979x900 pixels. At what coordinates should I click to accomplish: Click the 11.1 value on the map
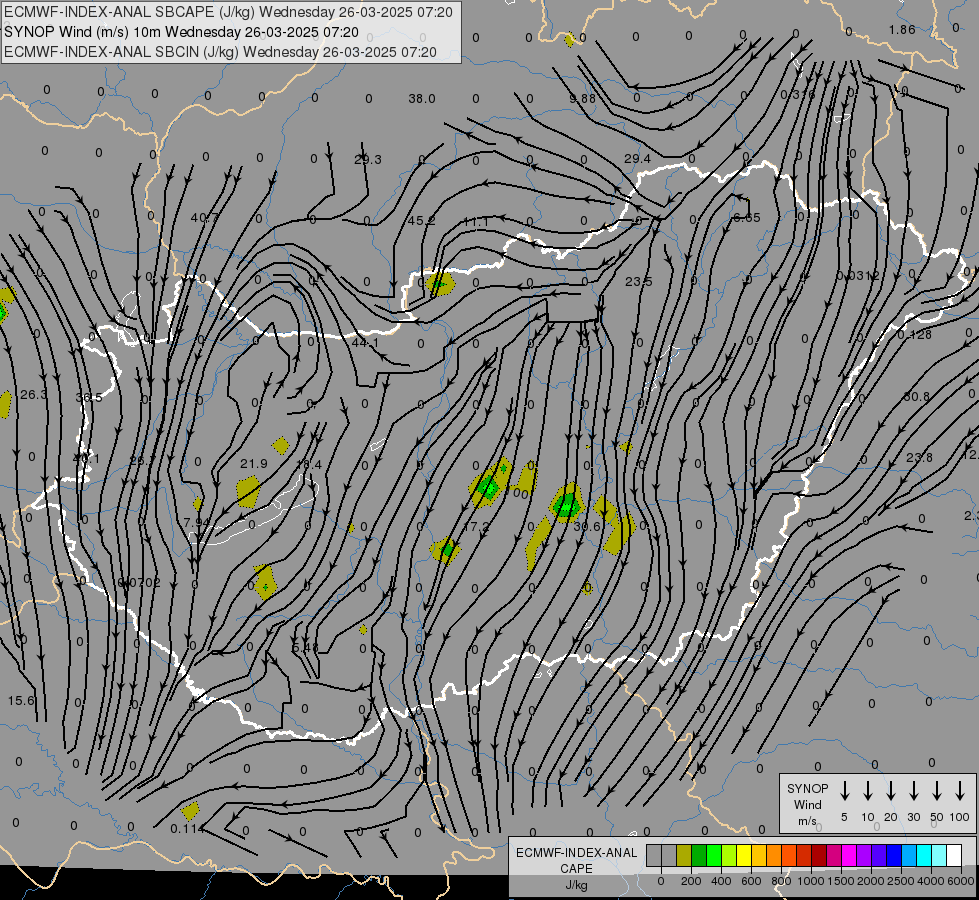click(476, 222)
